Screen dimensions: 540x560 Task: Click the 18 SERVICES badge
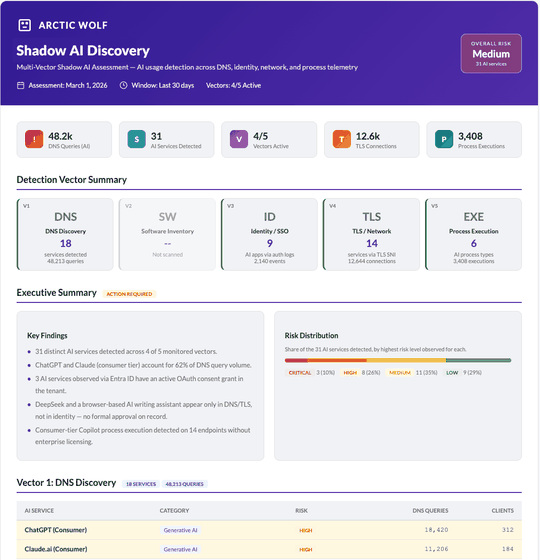(x=141, y=484)
